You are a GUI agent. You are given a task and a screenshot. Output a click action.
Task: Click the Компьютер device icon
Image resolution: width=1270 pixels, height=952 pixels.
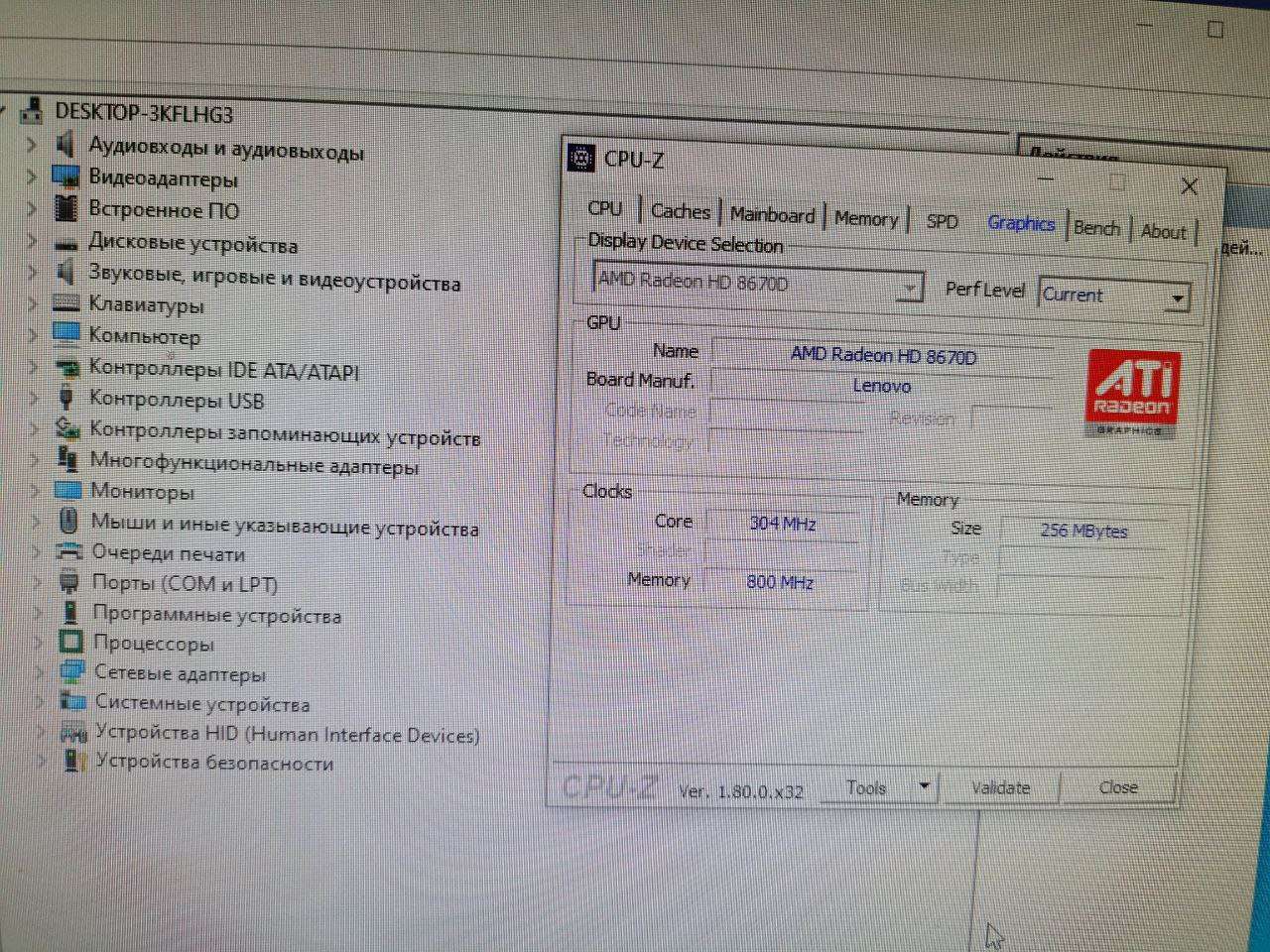pyautogui.click(x=66, y=333)
